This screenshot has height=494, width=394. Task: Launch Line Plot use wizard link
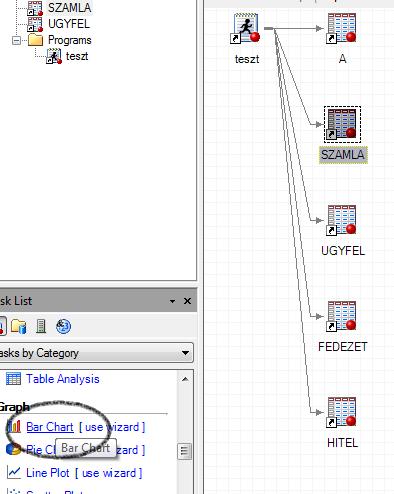coord(109,473)
